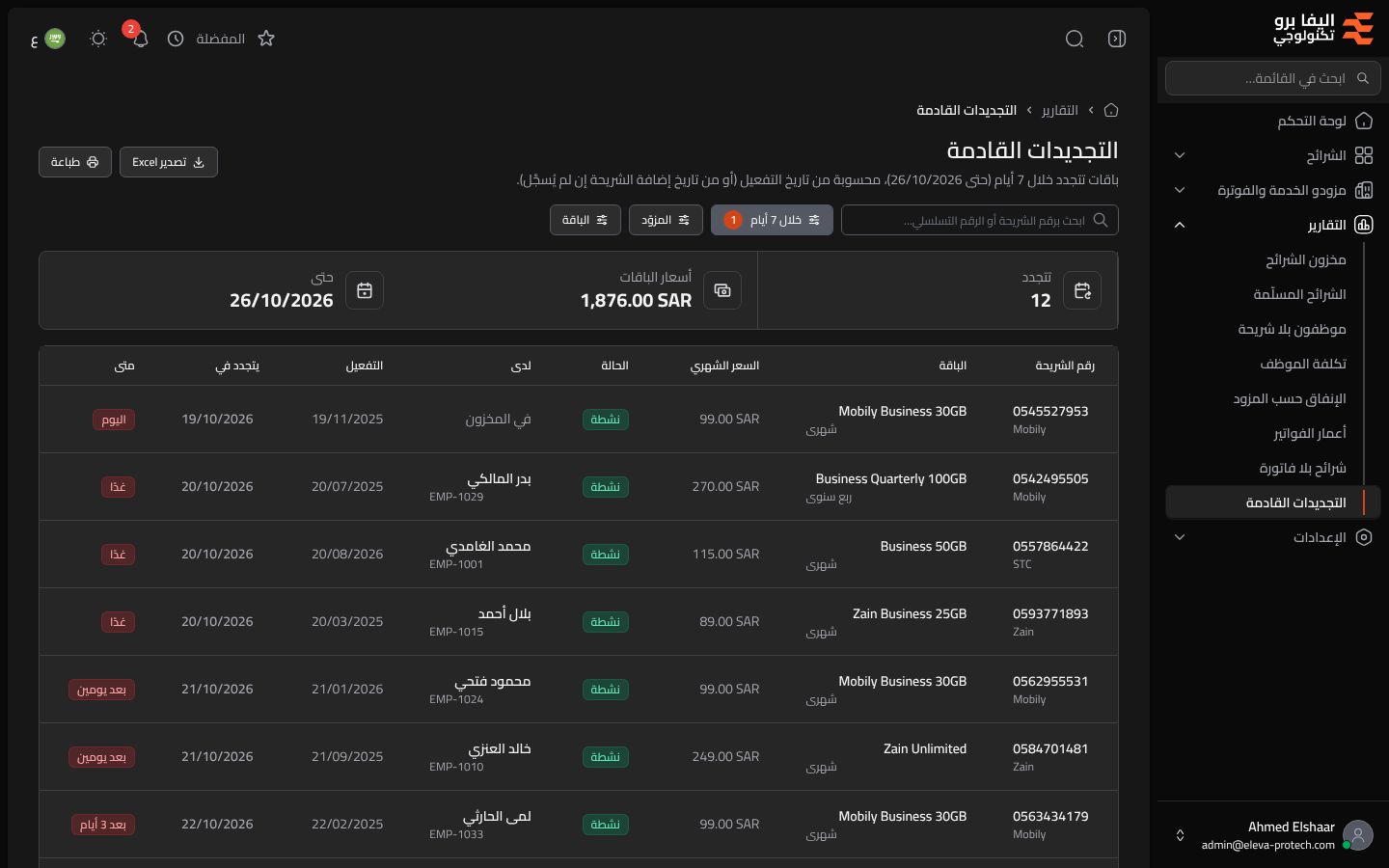1389x868 pixels.
Task: Toggle the sidebar collapse icon
Action: coord(1117,39)
